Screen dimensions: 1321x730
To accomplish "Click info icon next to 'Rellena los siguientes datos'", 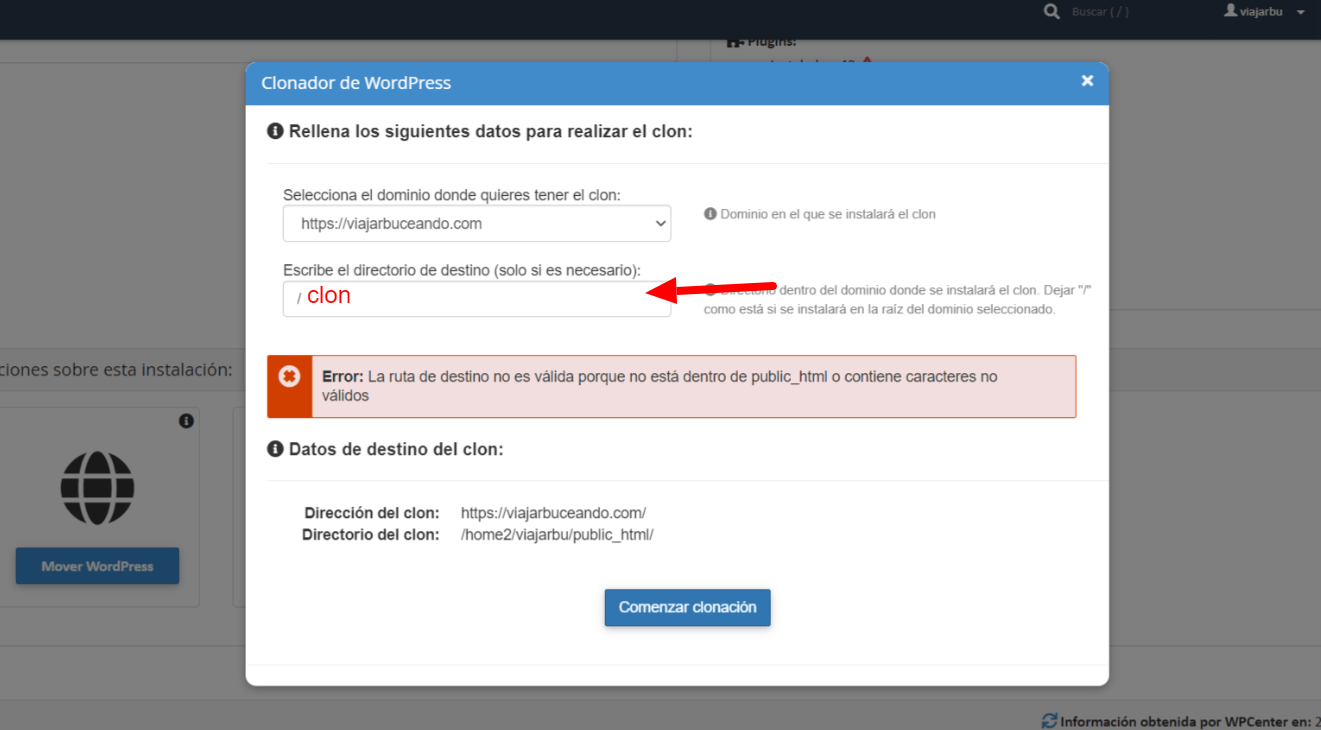I will coord(275,131).
